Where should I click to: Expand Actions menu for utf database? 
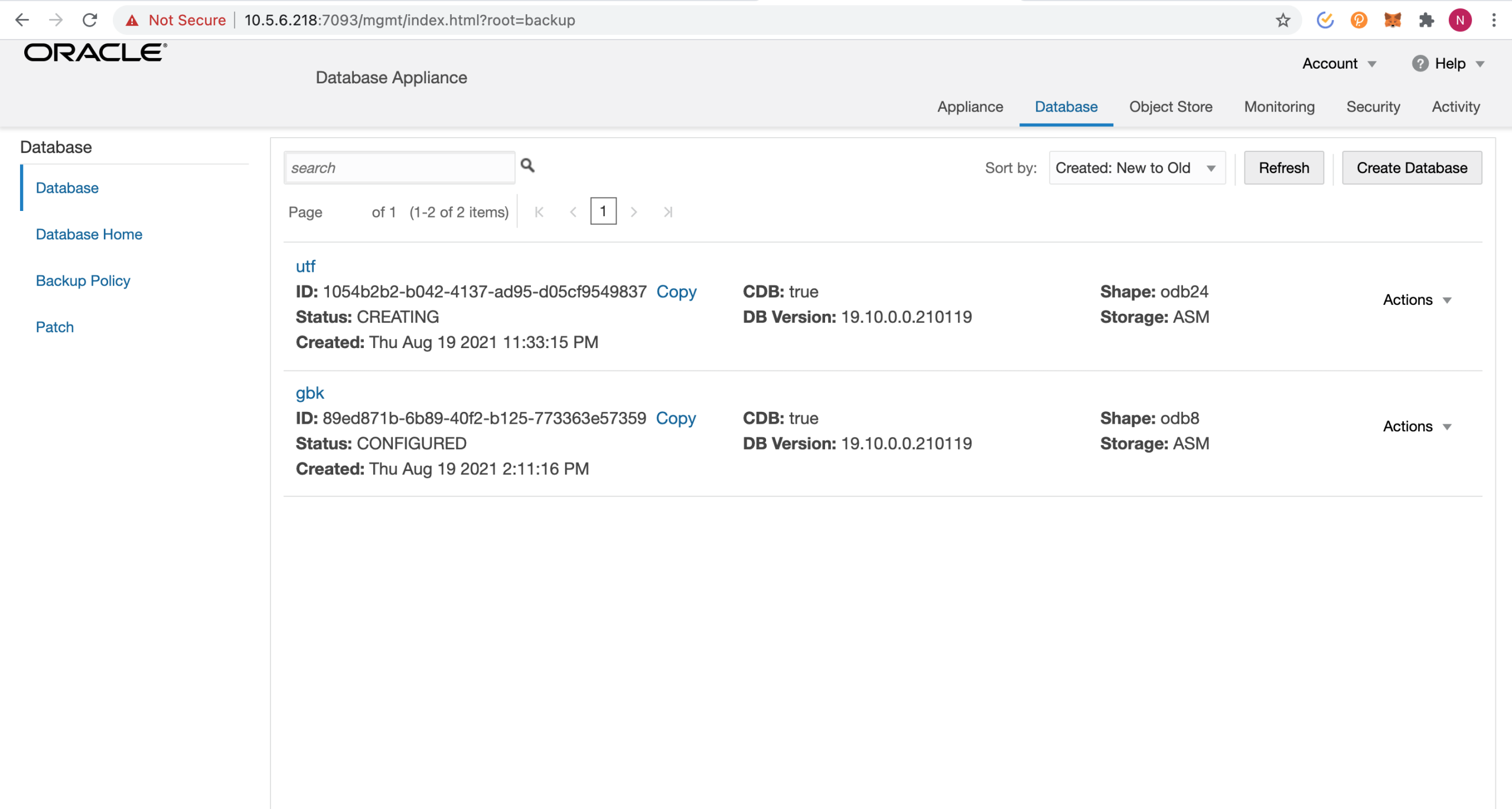1417,300
